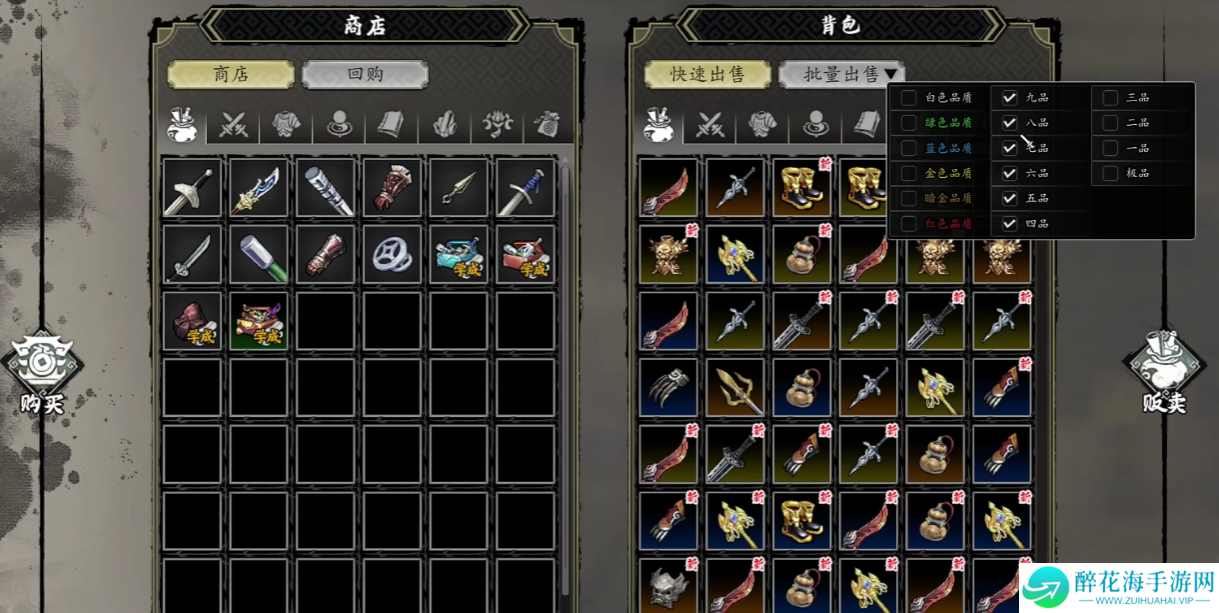1219x613 pixels.
Task: Click the 贩卖 sell emblem on the right
Action: pyautogui.click(x=1164, y=370)
